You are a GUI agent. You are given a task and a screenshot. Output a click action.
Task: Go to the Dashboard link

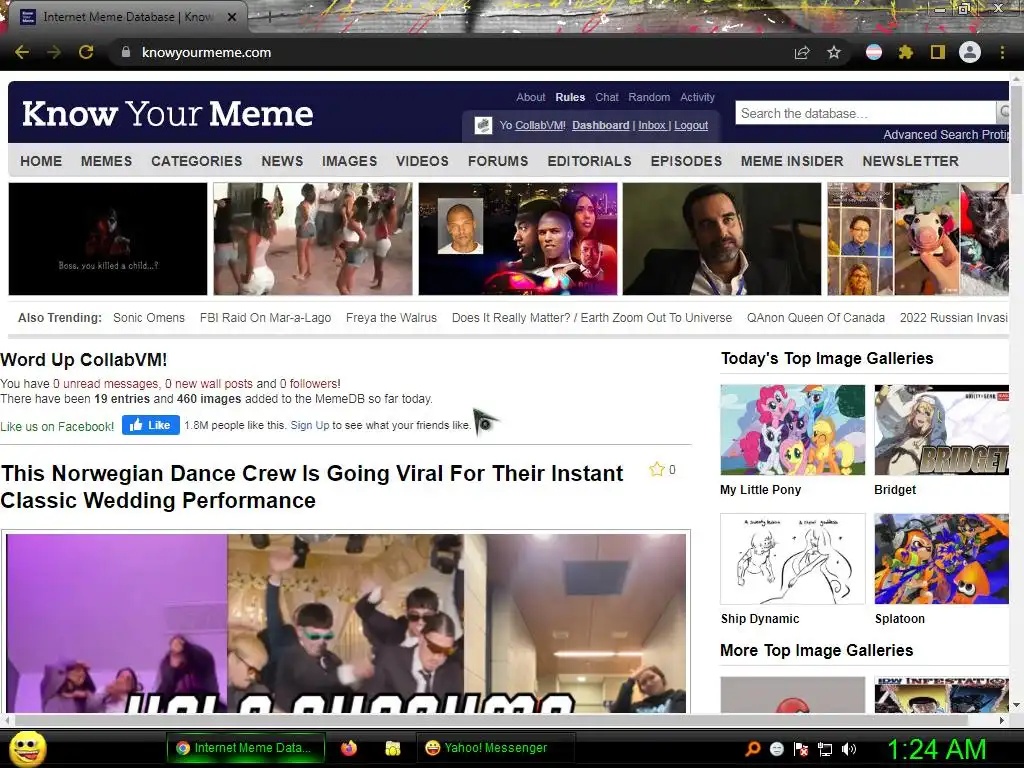(601, 125)
